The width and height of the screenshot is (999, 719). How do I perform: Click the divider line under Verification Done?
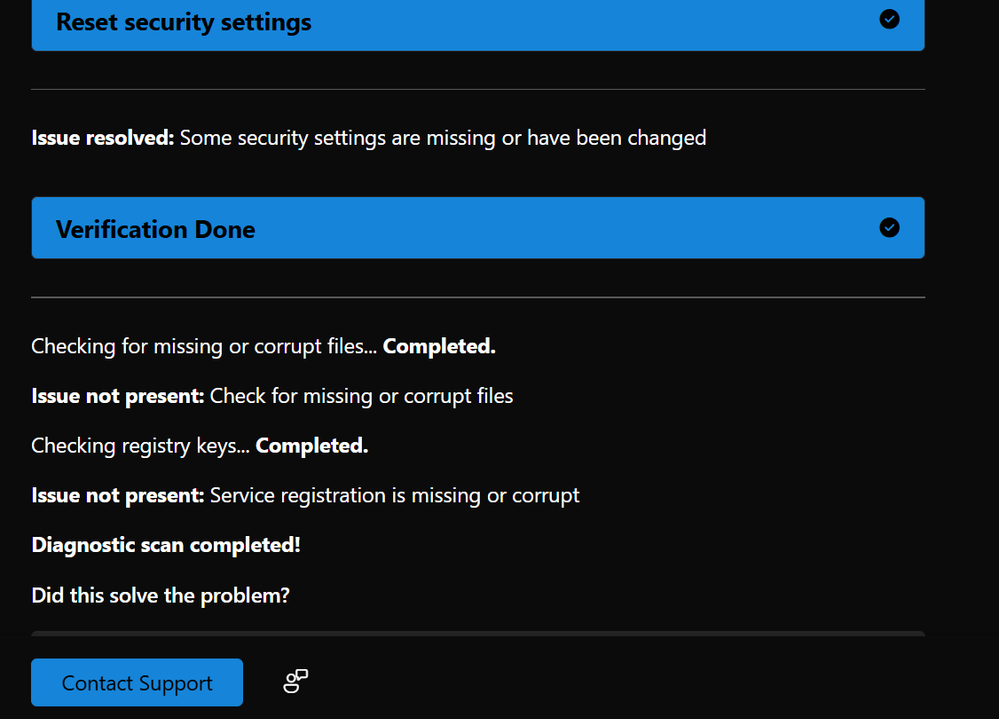[x=478, y=297]
